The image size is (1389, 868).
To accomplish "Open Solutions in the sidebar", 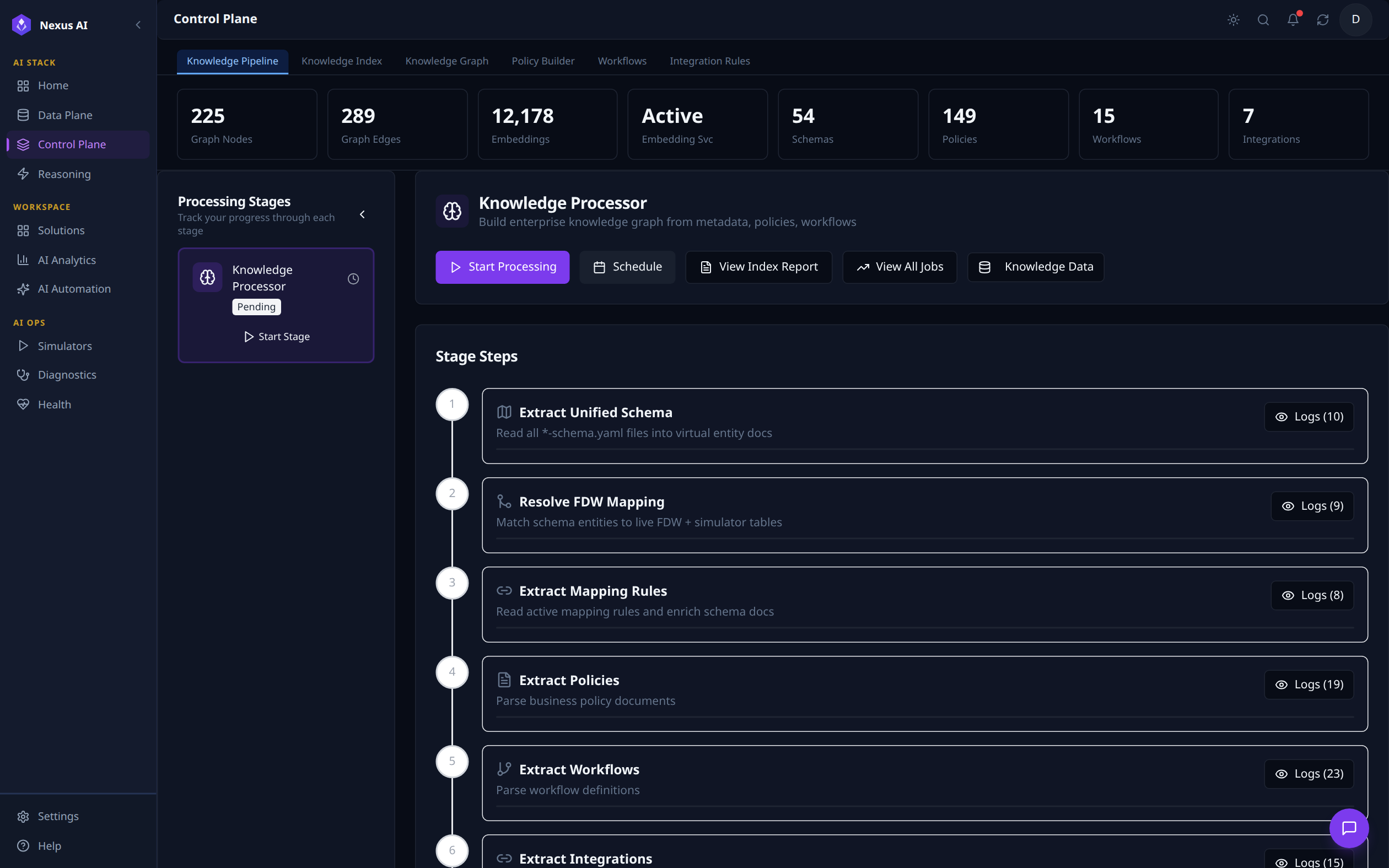I will (x=78, y=230).
